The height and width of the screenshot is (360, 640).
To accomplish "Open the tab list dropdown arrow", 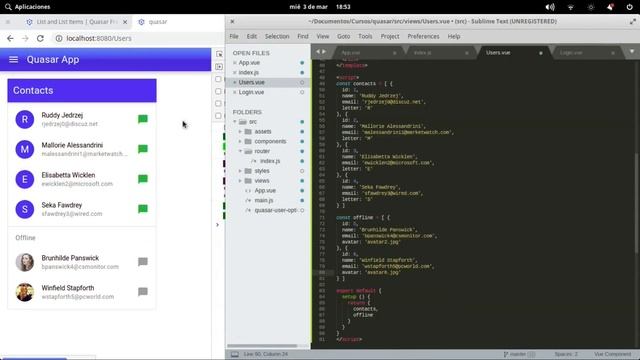I will pyautogui.click(x=632, y=52).
